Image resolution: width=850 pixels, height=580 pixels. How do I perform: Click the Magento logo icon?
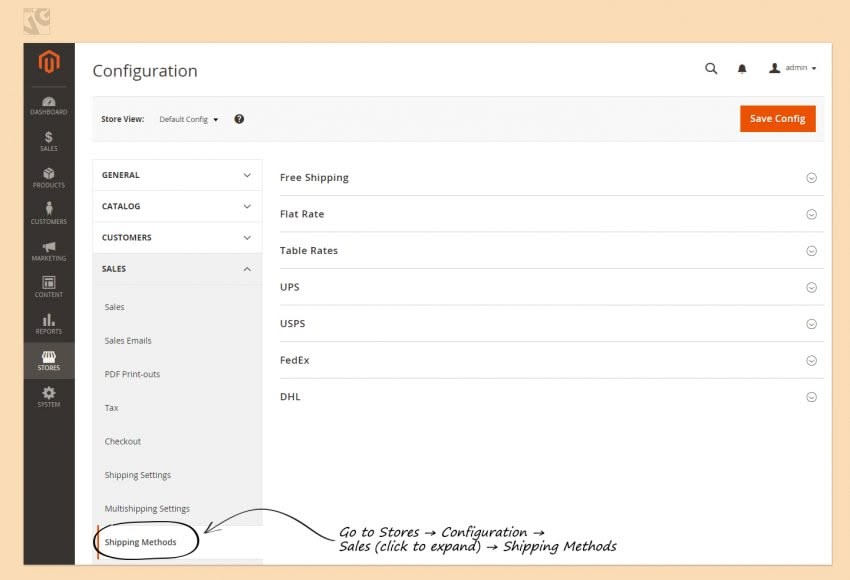[x=49, y=61]
